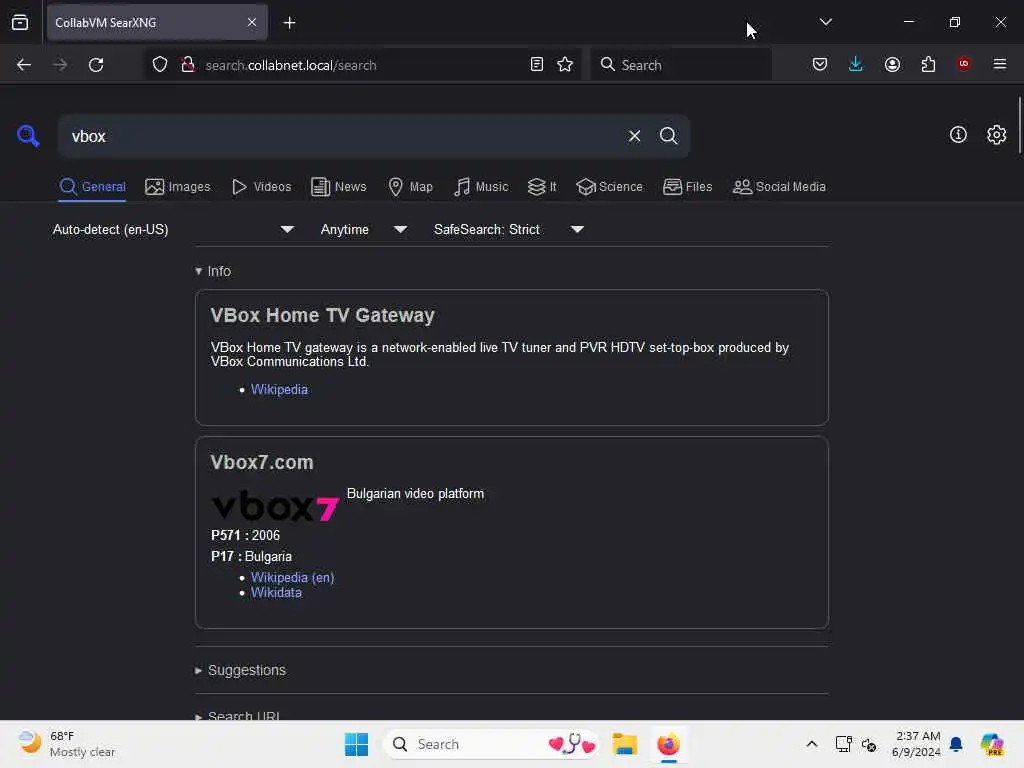
Task: Open SearXNG preferences gear
Action: pos(996,135)
